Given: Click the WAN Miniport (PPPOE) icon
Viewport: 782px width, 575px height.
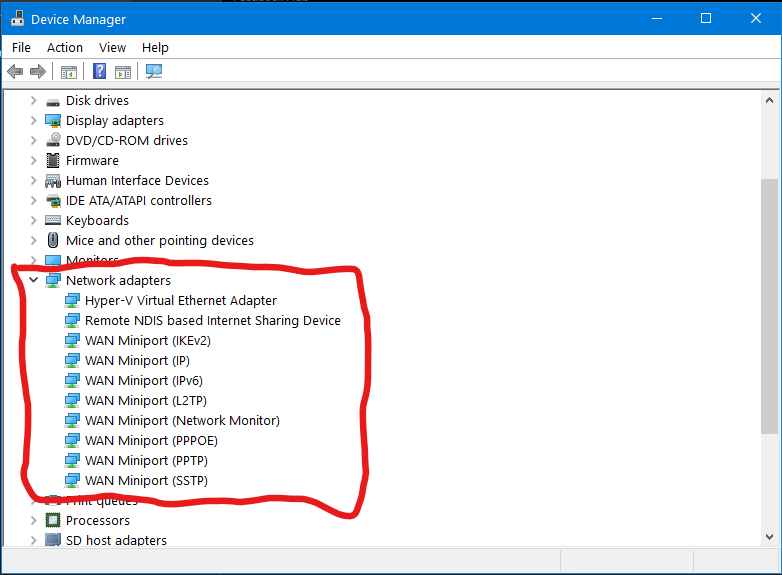Looking at the screenshot, I should (x=72, y=440).
